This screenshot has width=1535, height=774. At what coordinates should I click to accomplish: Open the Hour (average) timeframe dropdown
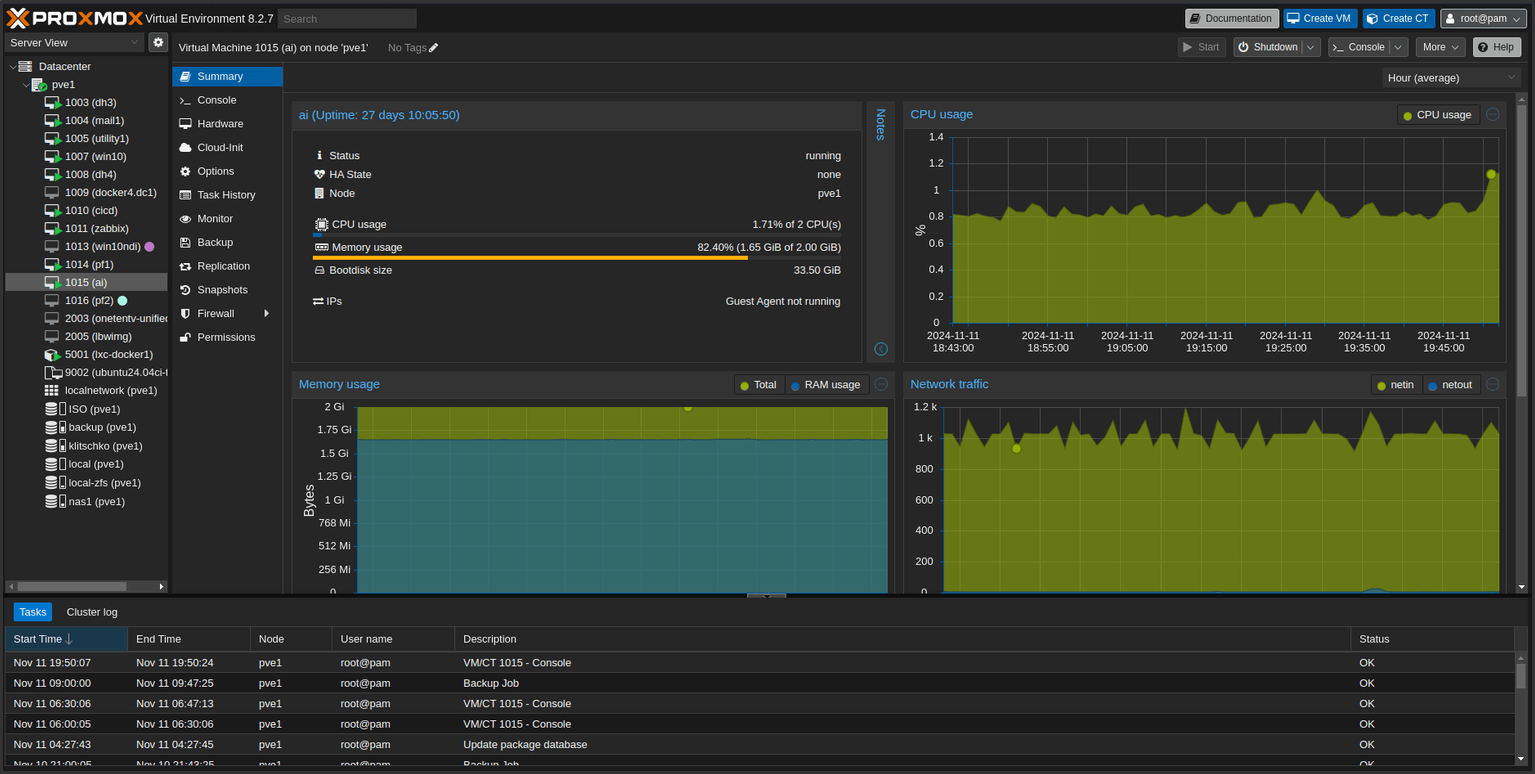(1451, 78)
